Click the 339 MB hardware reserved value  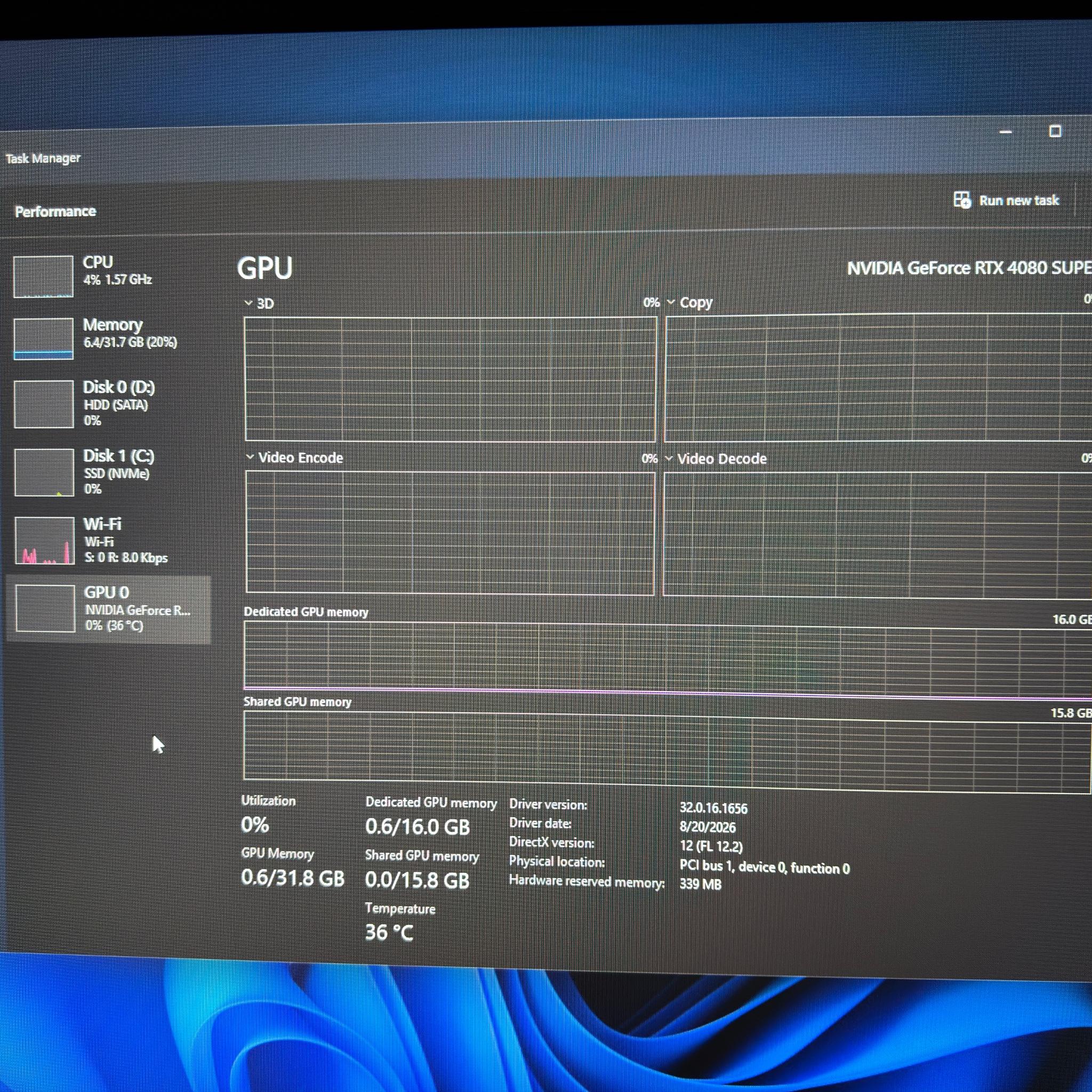(700, 884)
